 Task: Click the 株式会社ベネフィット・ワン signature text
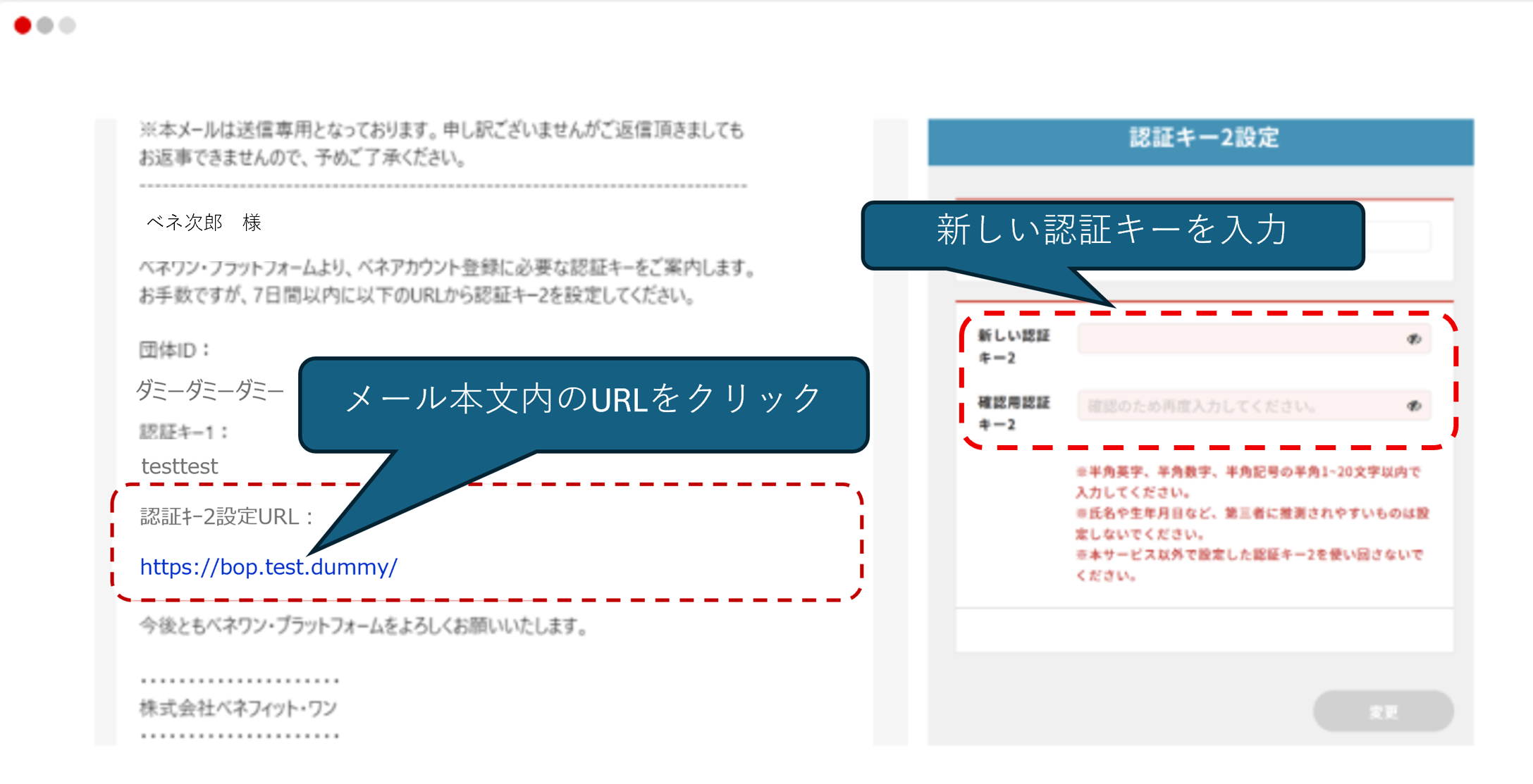tap(238, 708)
